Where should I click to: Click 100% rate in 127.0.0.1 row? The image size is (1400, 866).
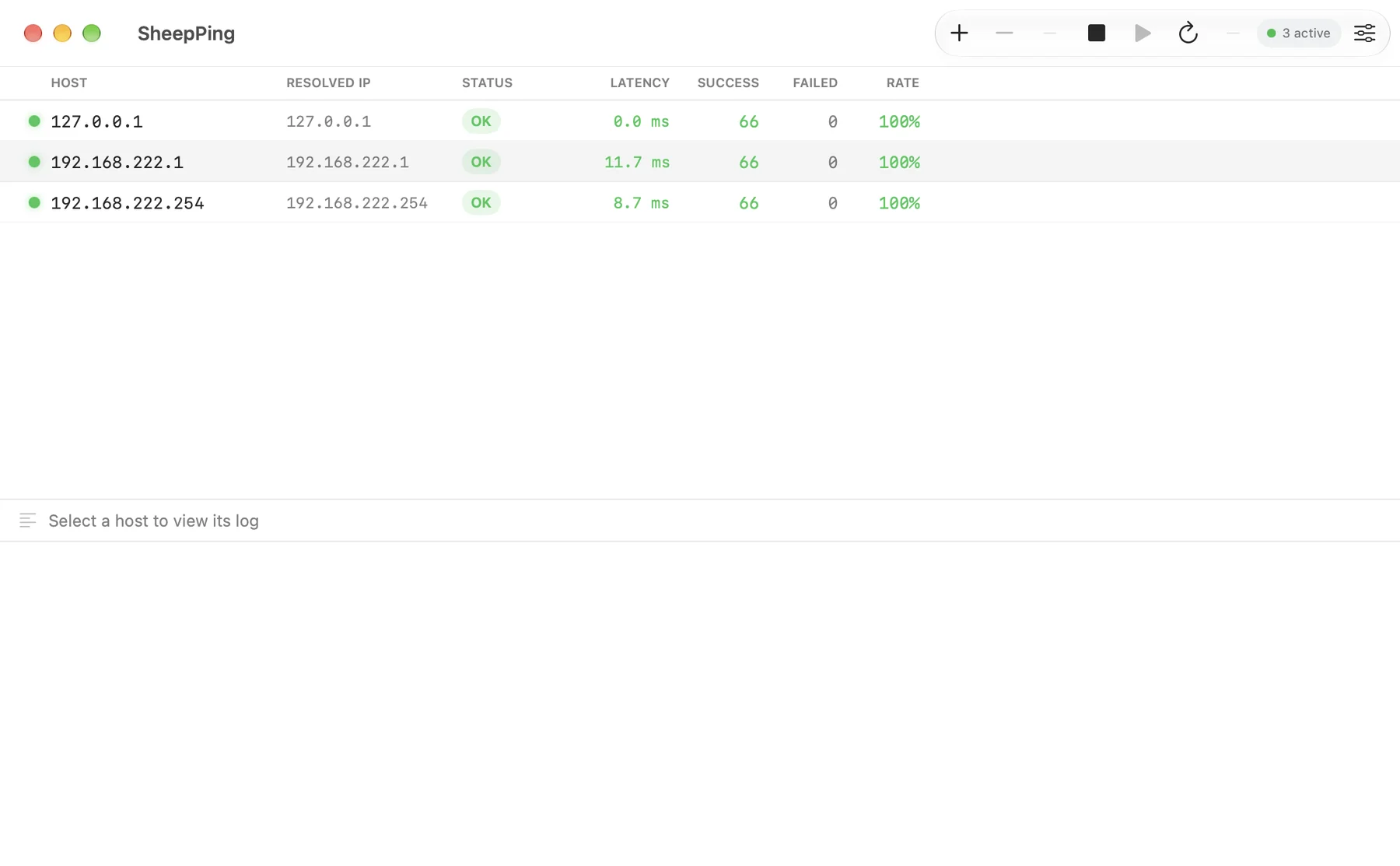899,121
